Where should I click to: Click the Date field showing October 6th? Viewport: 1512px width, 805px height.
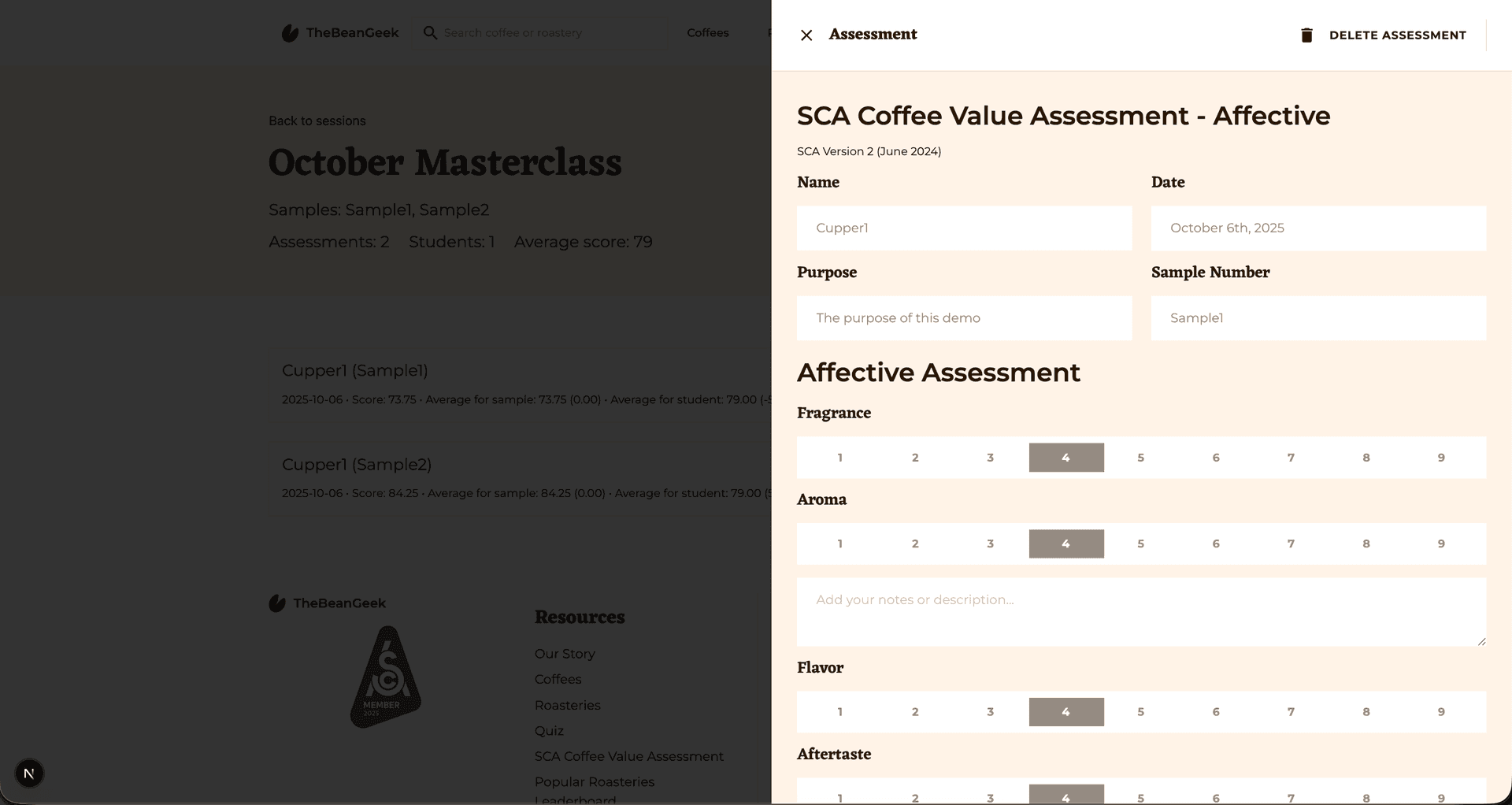pyautogui.click(x=1318, y=228)
